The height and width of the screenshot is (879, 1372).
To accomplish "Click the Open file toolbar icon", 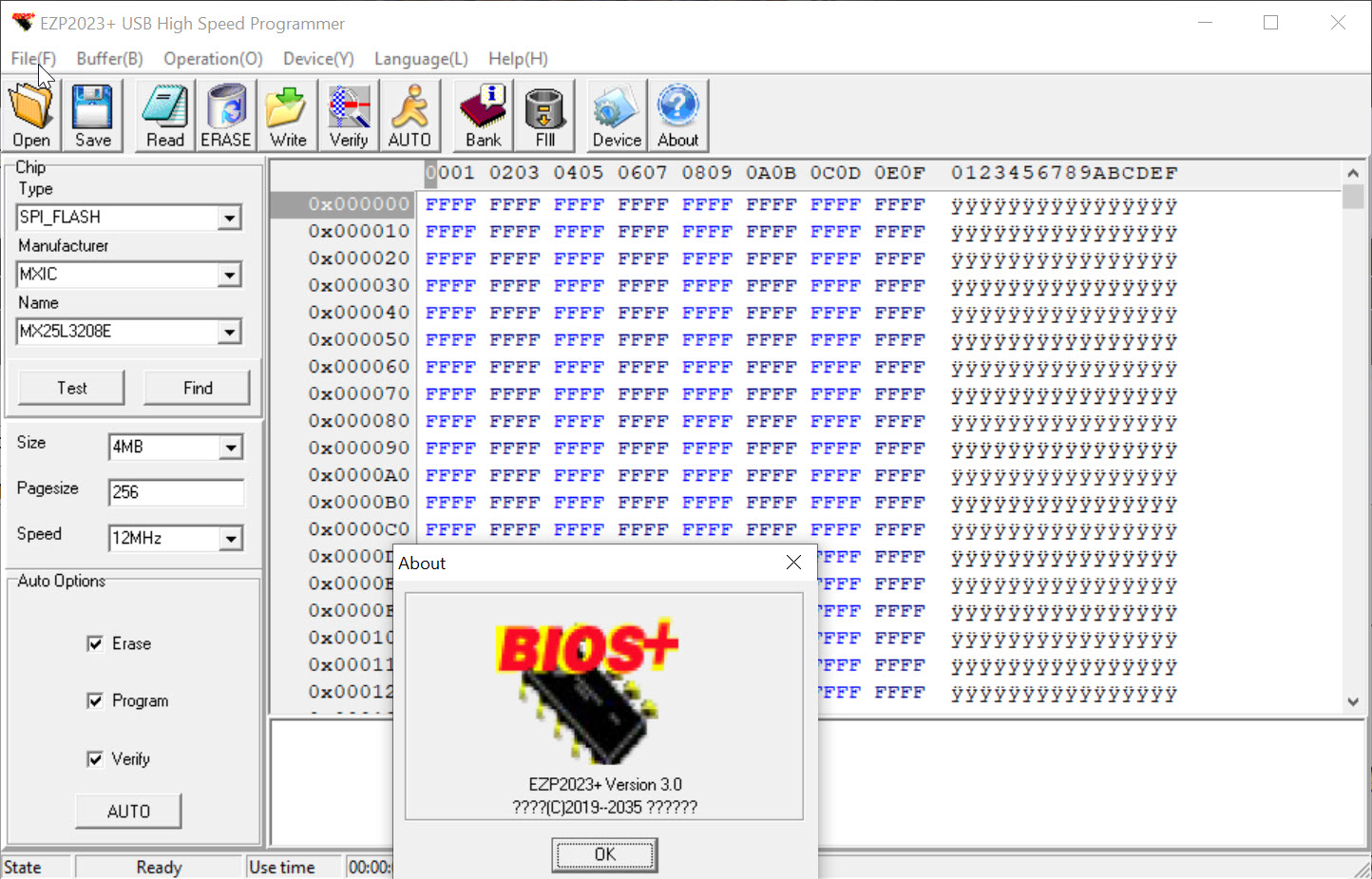I will point(32,115).
